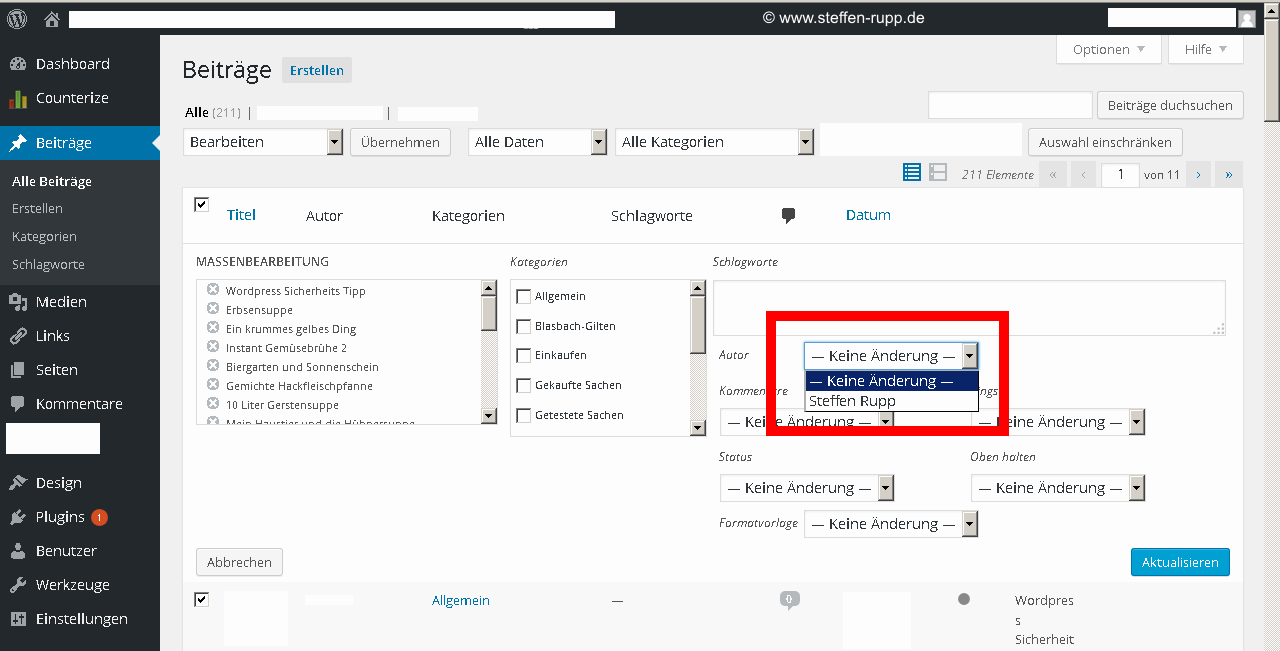Open the Alle Kategorien filter dropdown
The image size is (1280, 651).
[x=714, y=142]
